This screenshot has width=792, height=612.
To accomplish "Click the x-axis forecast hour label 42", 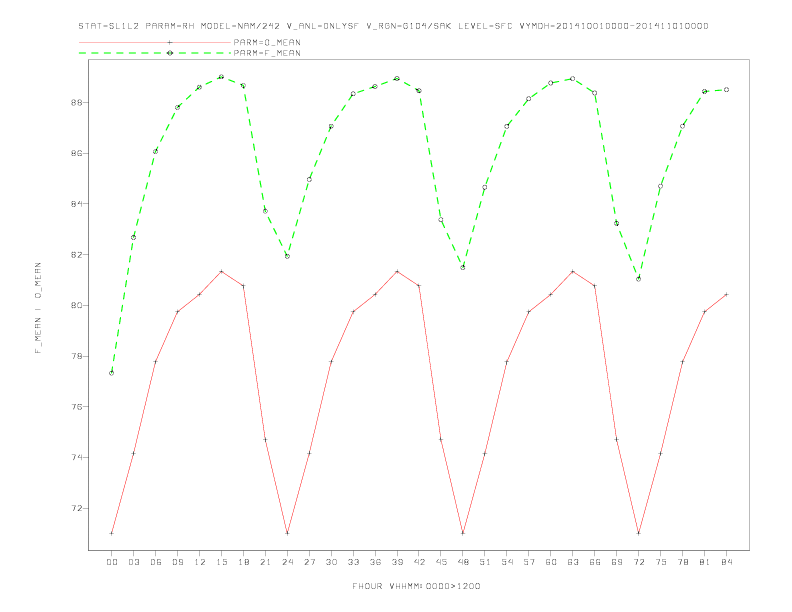I will click(x=419, y=562).
